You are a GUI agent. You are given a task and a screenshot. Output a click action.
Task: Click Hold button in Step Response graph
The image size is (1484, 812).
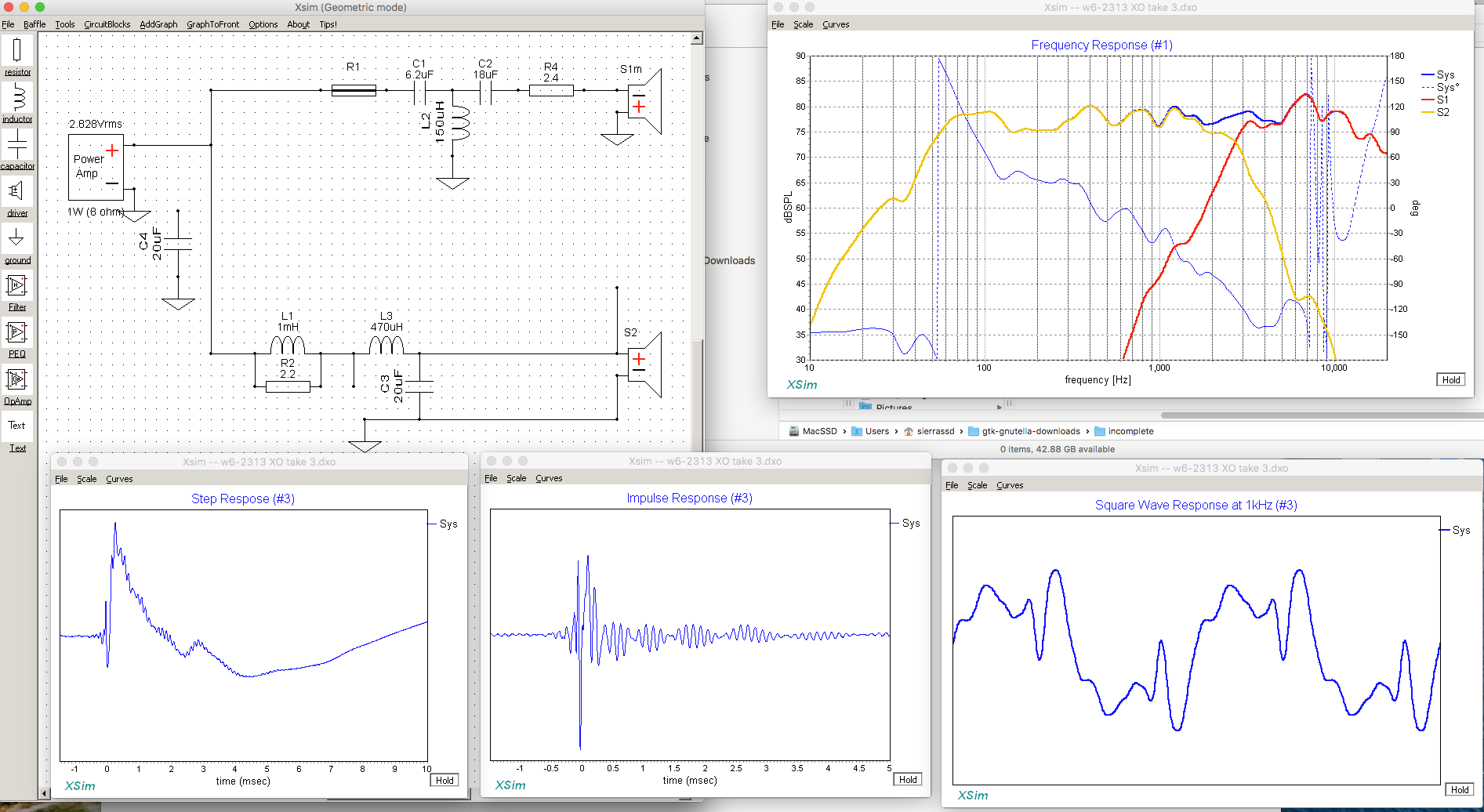pos(444,780)
